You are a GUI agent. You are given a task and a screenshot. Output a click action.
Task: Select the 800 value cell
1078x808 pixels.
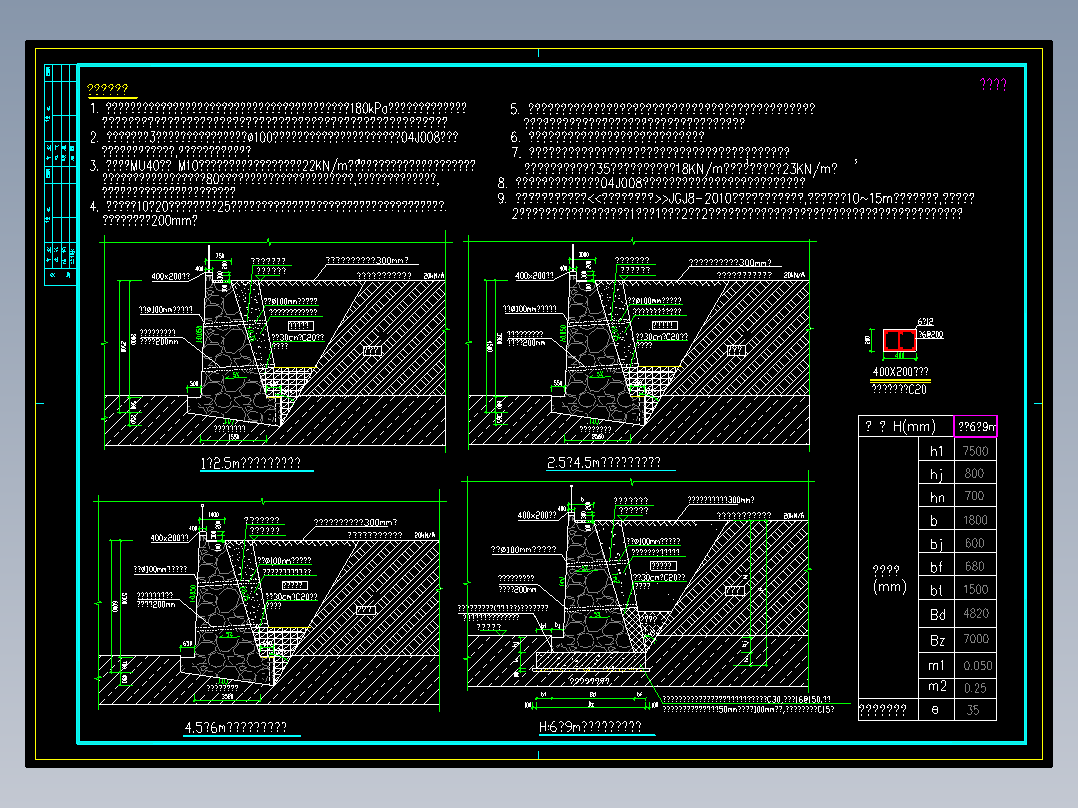[x=976, y=474]
